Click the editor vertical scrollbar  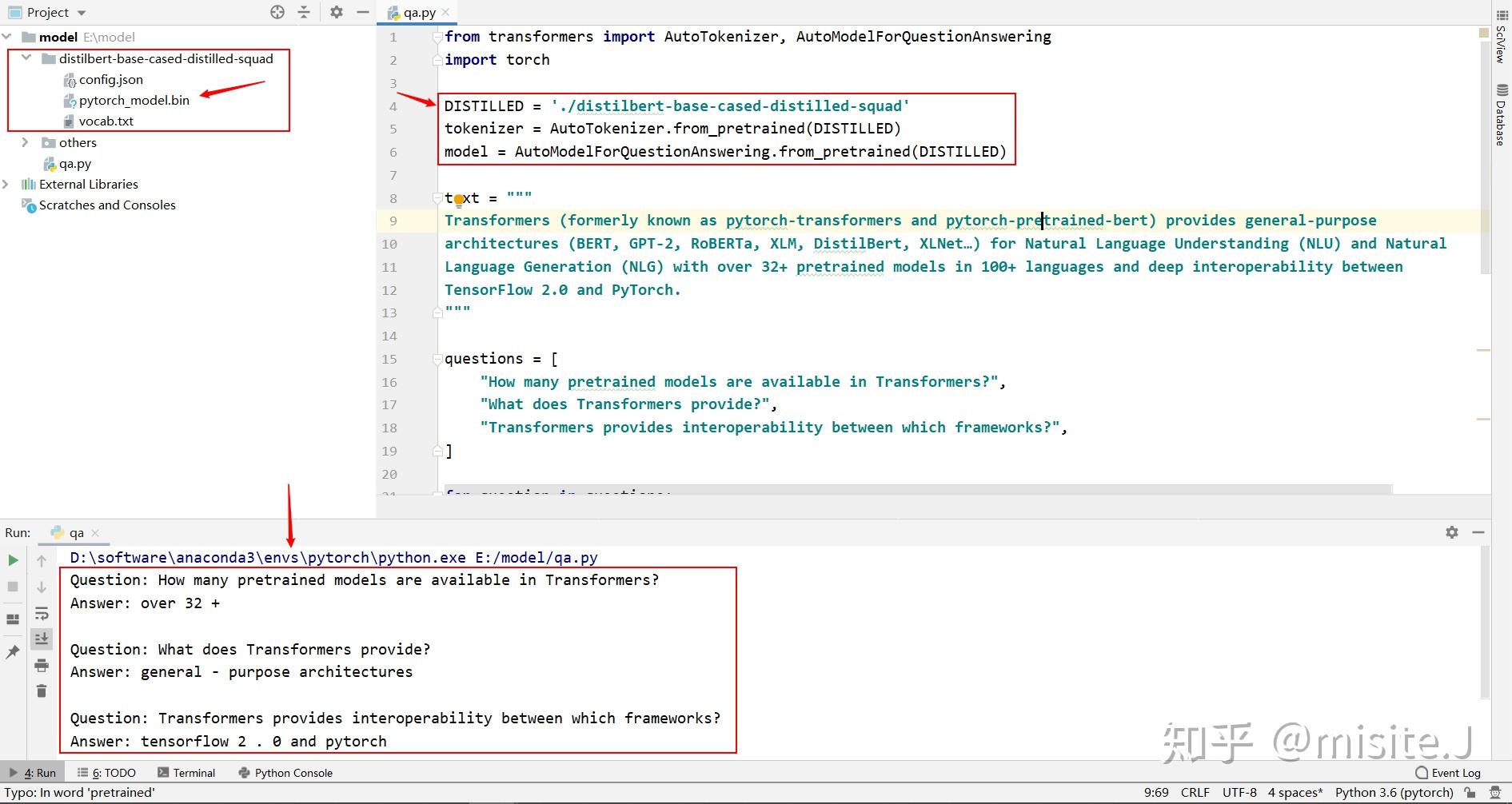point(1485,160)
